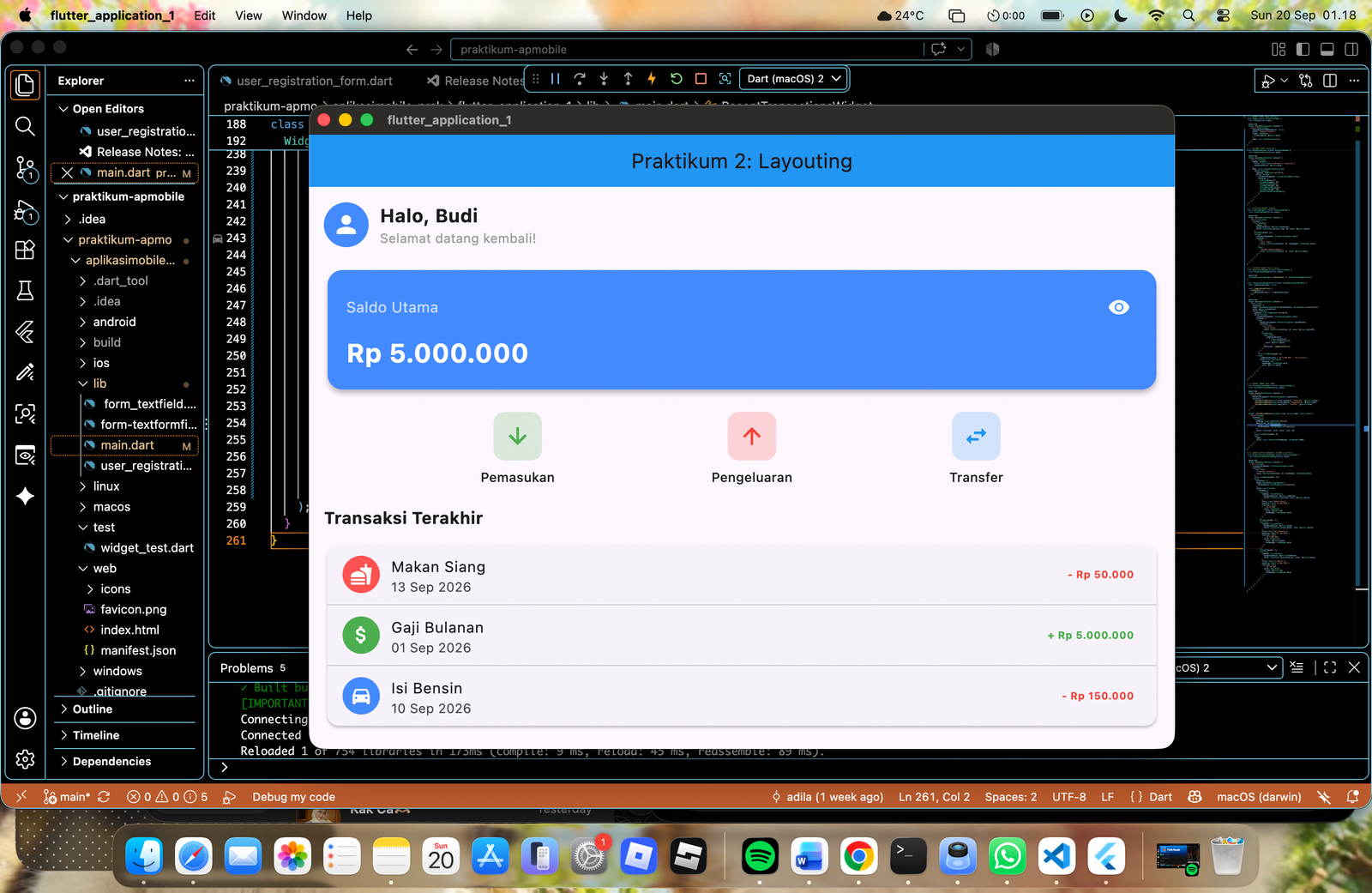The image size is (1372, 893).
Task: Open the Window menu in menu bar
Action: (304, 15)
